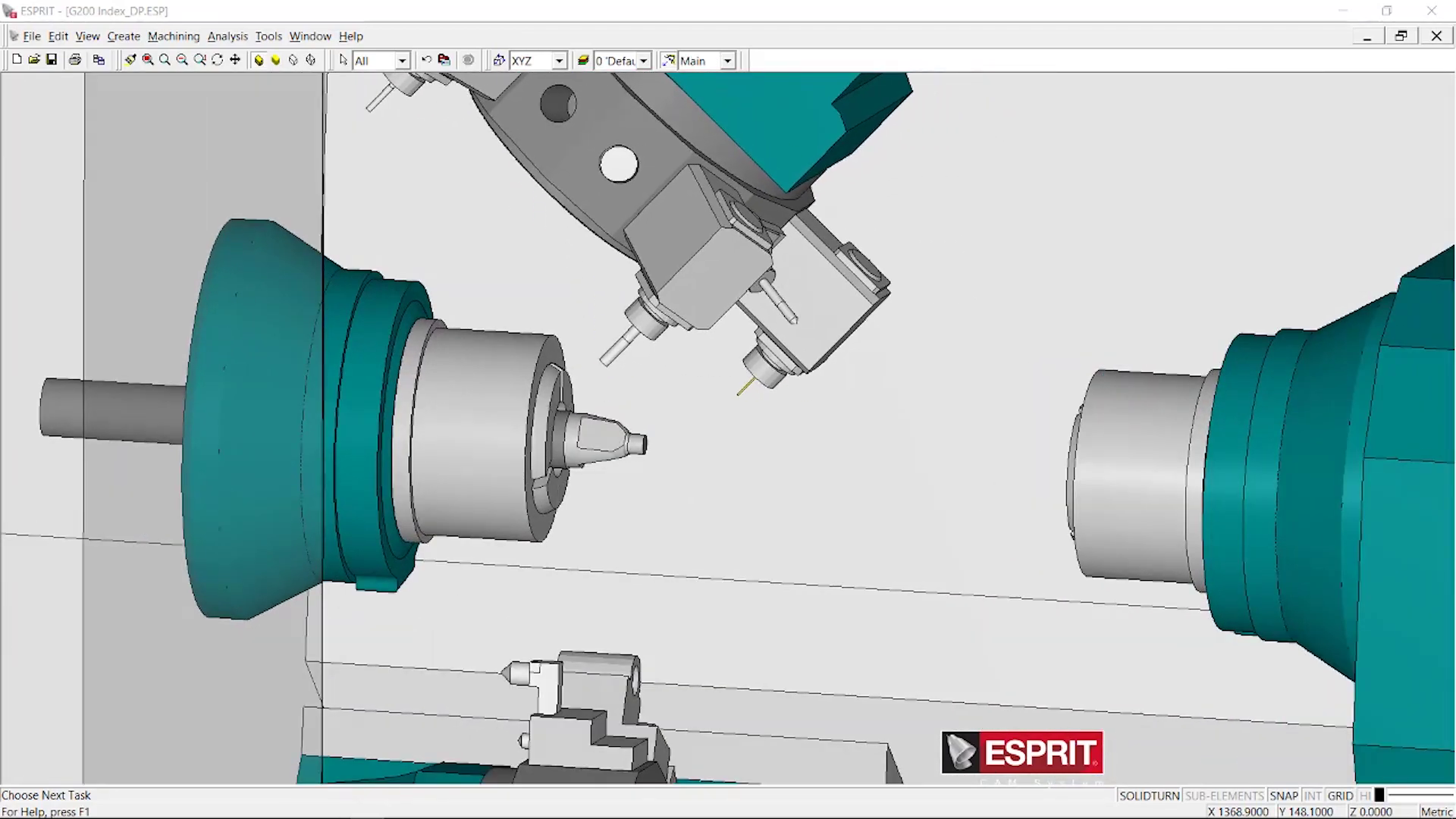Click the line style sample in status bar
Viewport: 1456px width, 819px height.
[x=1420, y=795]
